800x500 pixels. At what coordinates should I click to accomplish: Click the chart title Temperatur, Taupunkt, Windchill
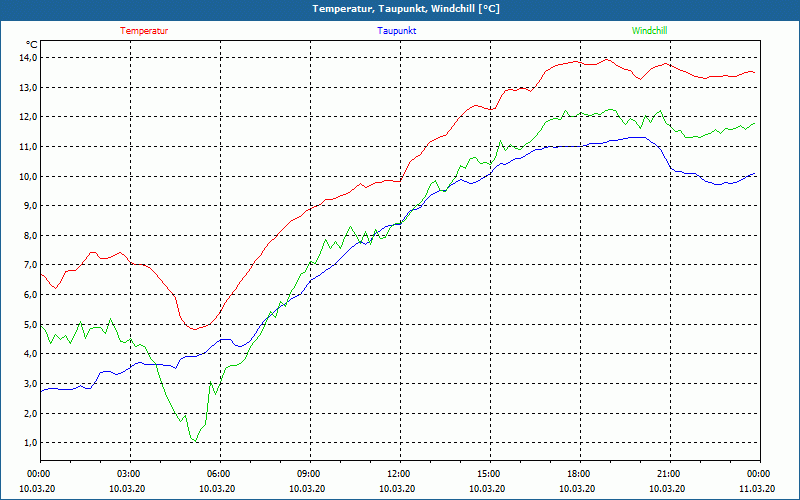(x=406, y=9)
